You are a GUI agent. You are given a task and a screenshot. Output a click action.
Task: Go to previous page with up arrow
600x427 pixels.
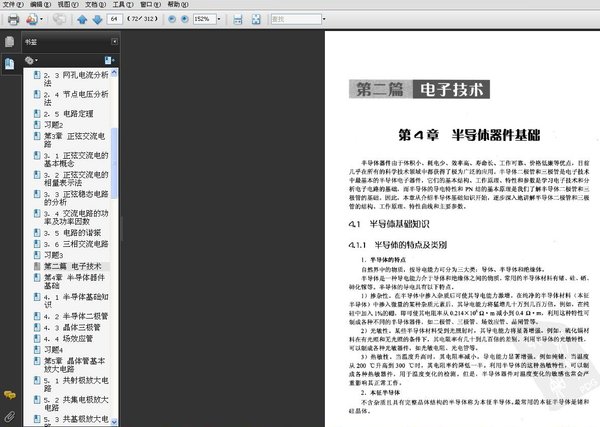[x=82, y=19]
